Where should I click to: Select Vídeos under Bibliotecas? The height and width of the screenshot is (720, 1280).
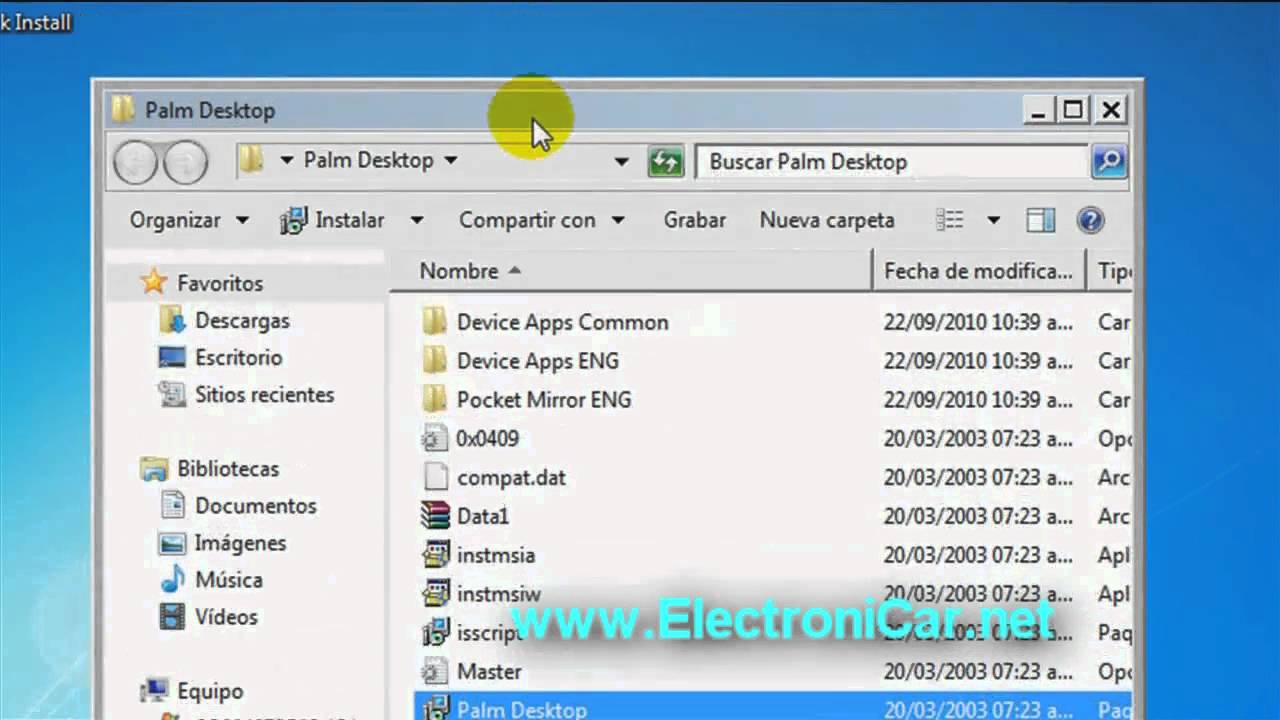tap(226, 616)
